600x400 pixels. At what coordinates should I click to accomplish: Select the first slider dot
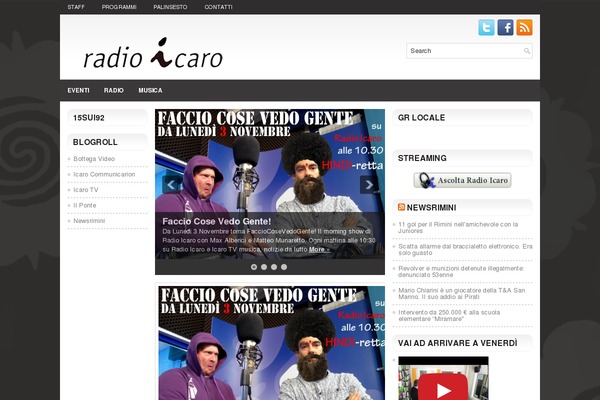[254, 267]
